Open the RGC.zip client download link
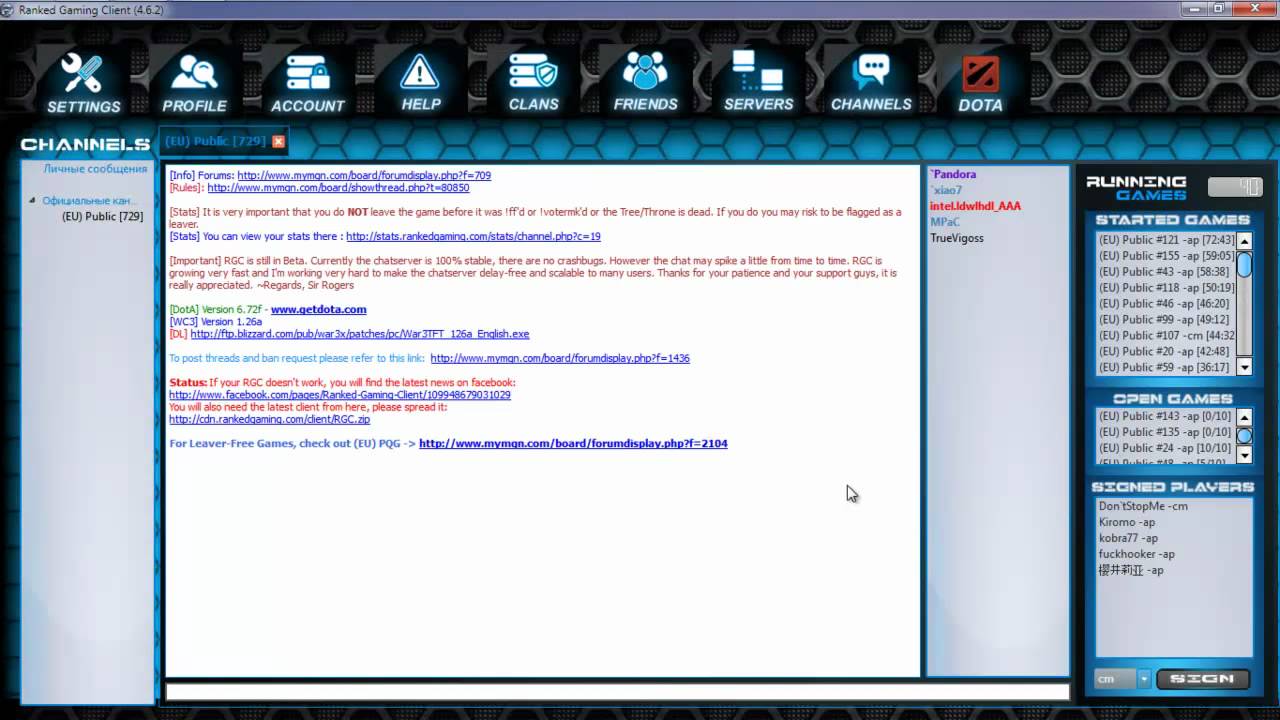The image size is (1280, 720). pos(269,419)
